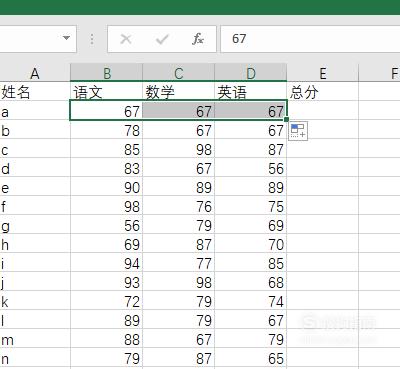
Task: Click the 姓名 header cell
Action: pos(35,92)
